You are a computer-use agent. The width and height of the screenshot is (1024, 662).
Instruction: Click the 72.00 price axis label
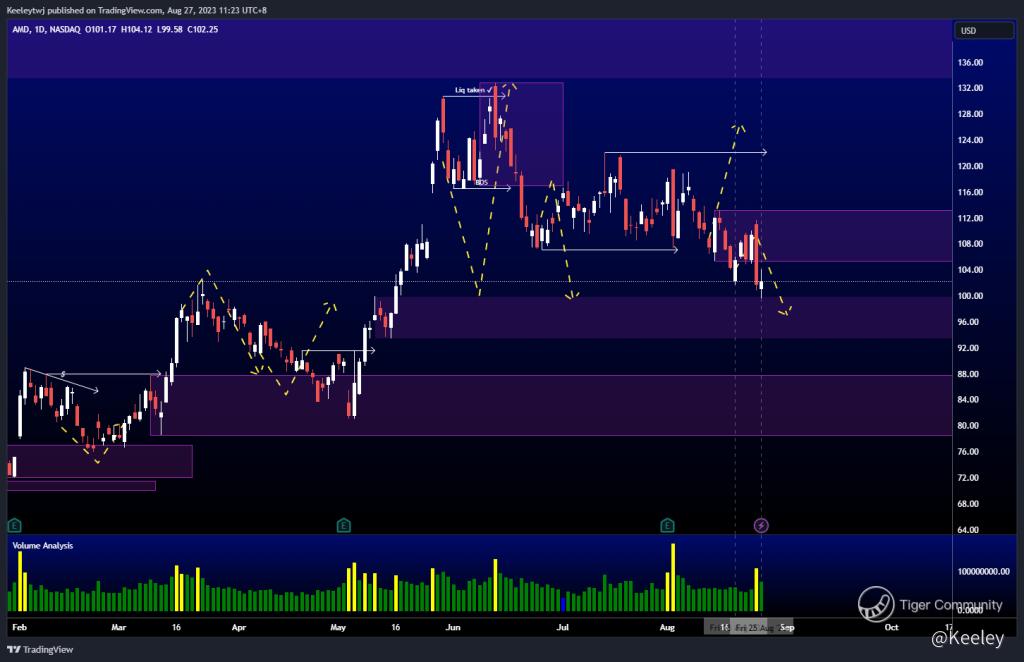(968, 479)
